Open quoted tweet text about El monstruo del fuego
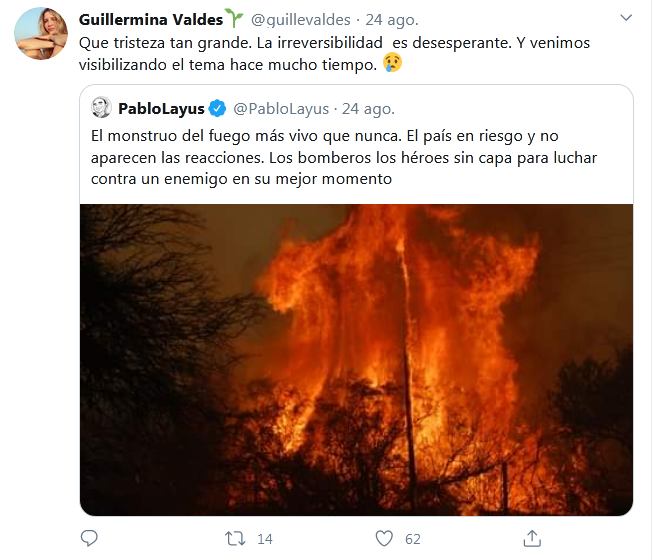 pyautogui.click(x=344, y=157)
